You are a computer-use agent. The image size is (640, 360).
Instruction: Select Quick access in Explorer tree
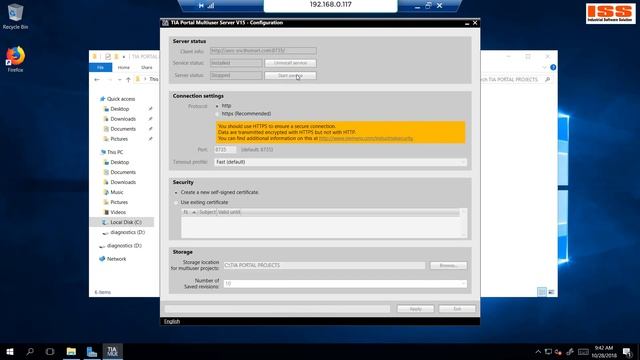121,99
